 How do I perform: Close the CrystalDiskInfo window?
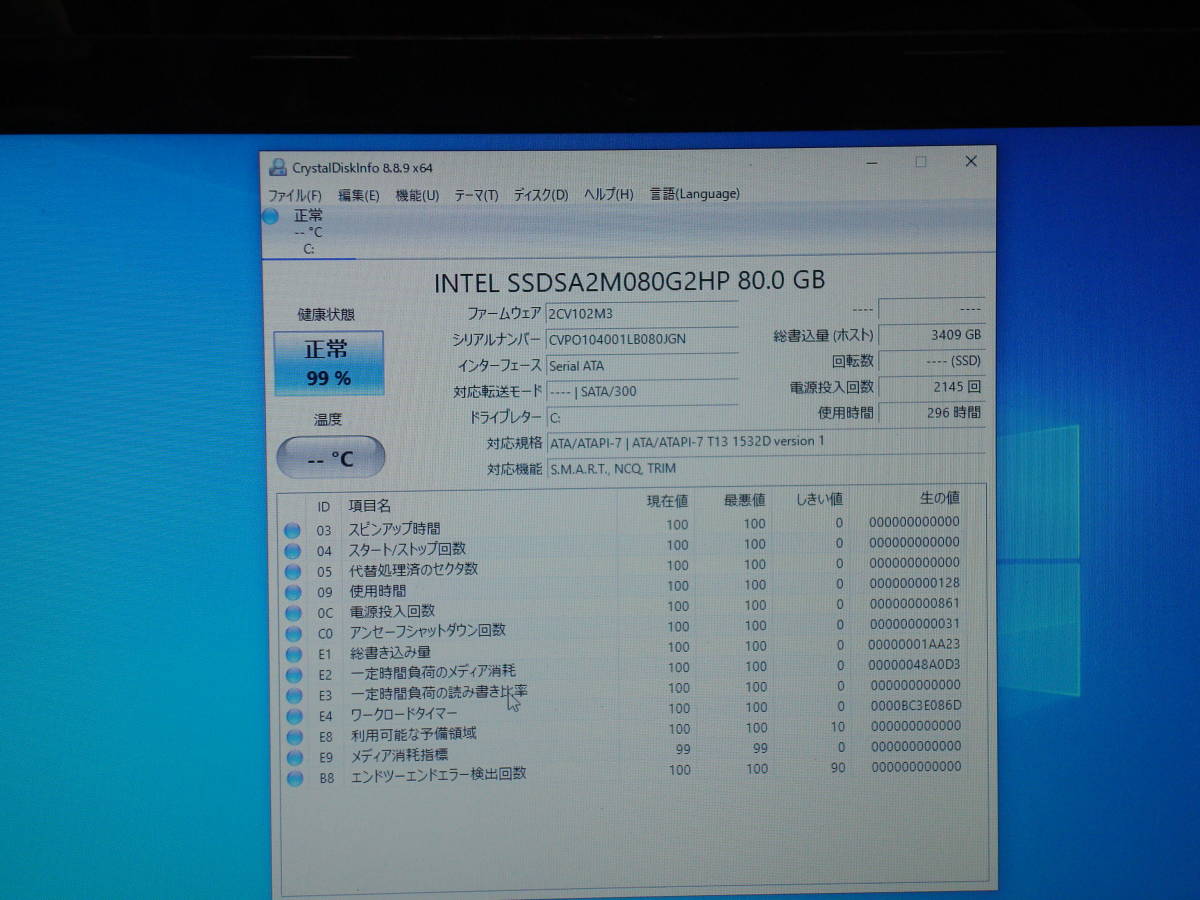[x=971, y=161]
